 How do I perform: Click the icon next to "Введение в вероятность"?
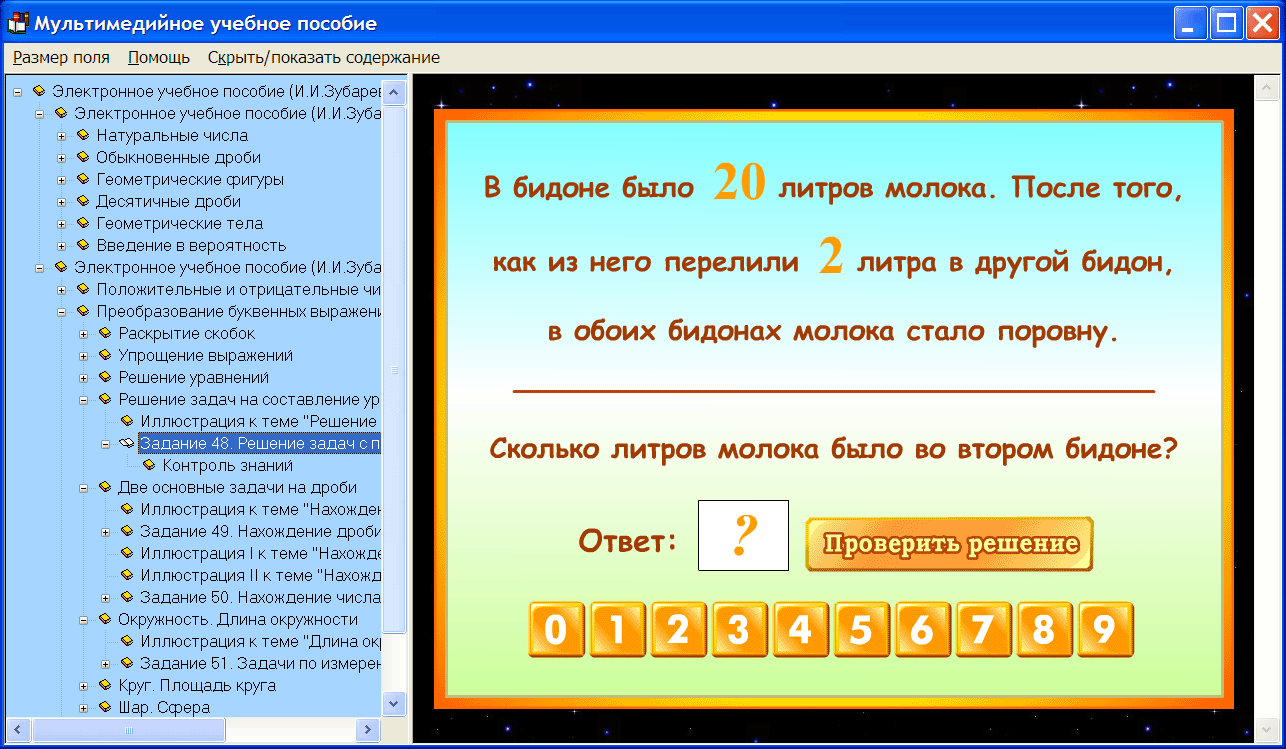[x=84, y=246]
